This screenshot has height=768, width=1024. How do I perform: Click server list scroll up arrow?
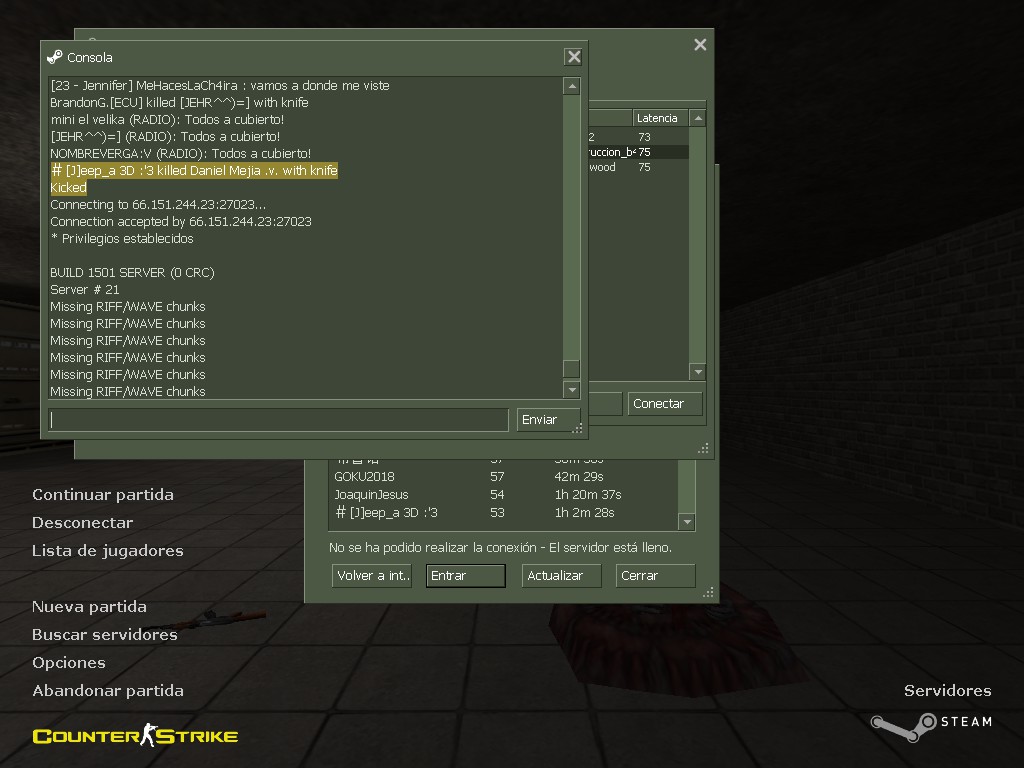pos(697,118)
